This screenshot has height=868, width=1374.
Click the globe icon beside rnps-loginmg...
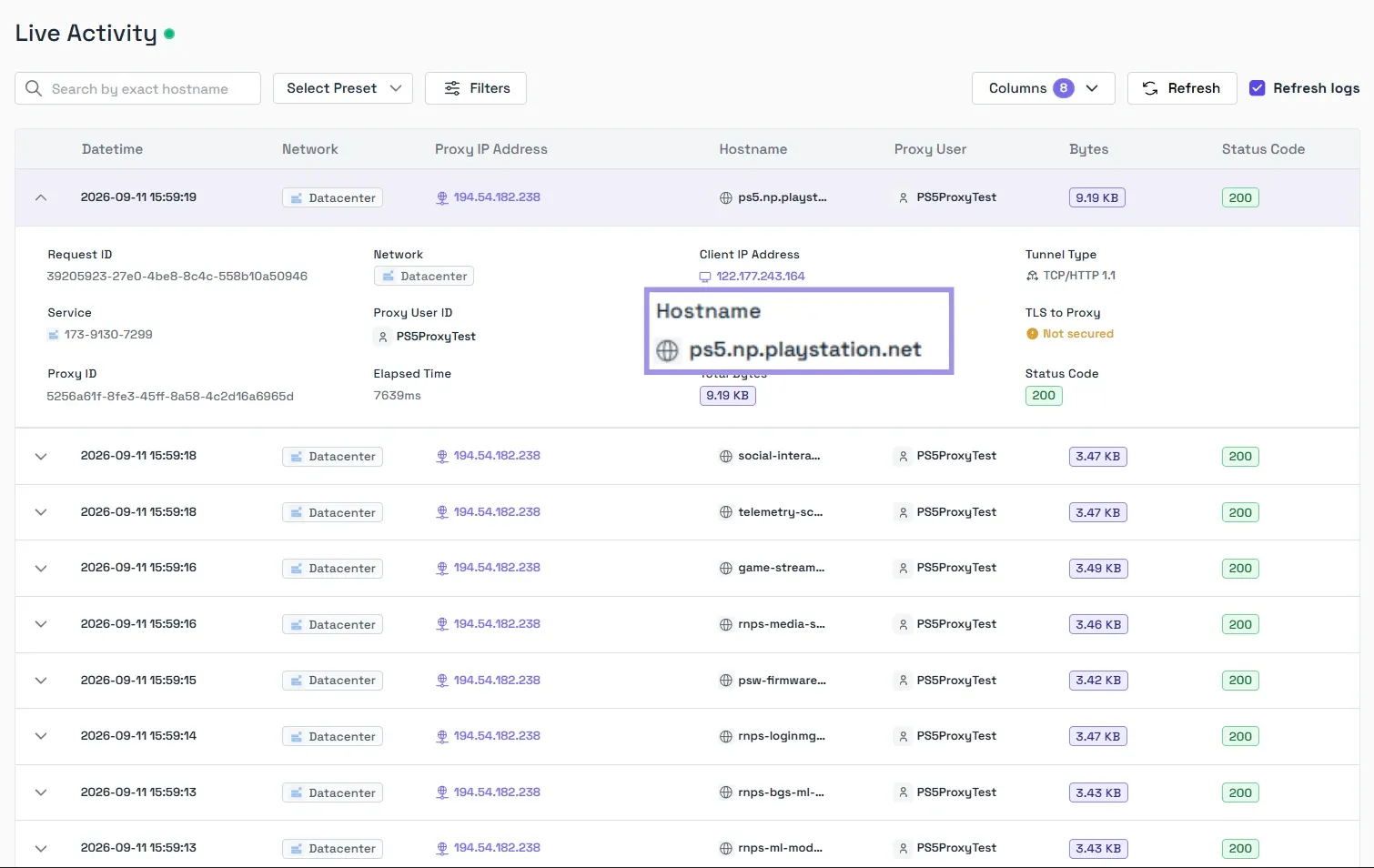pos(726,736)
